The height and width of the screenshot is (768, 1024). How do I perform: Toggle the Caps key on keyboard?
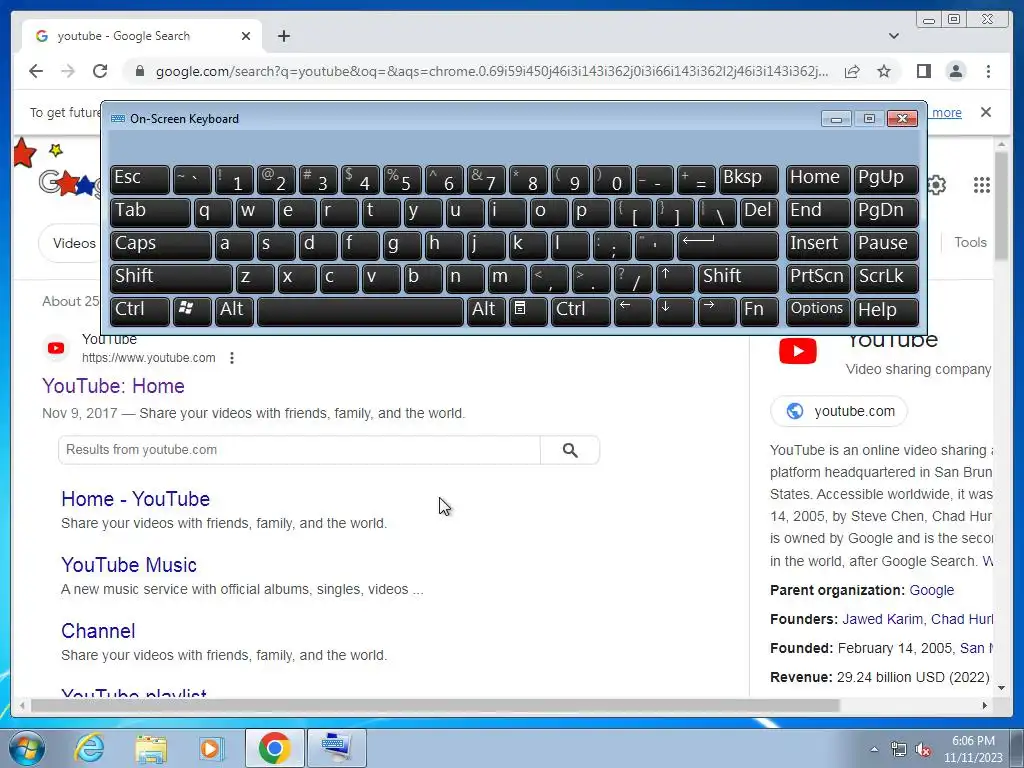pos(161,246)
